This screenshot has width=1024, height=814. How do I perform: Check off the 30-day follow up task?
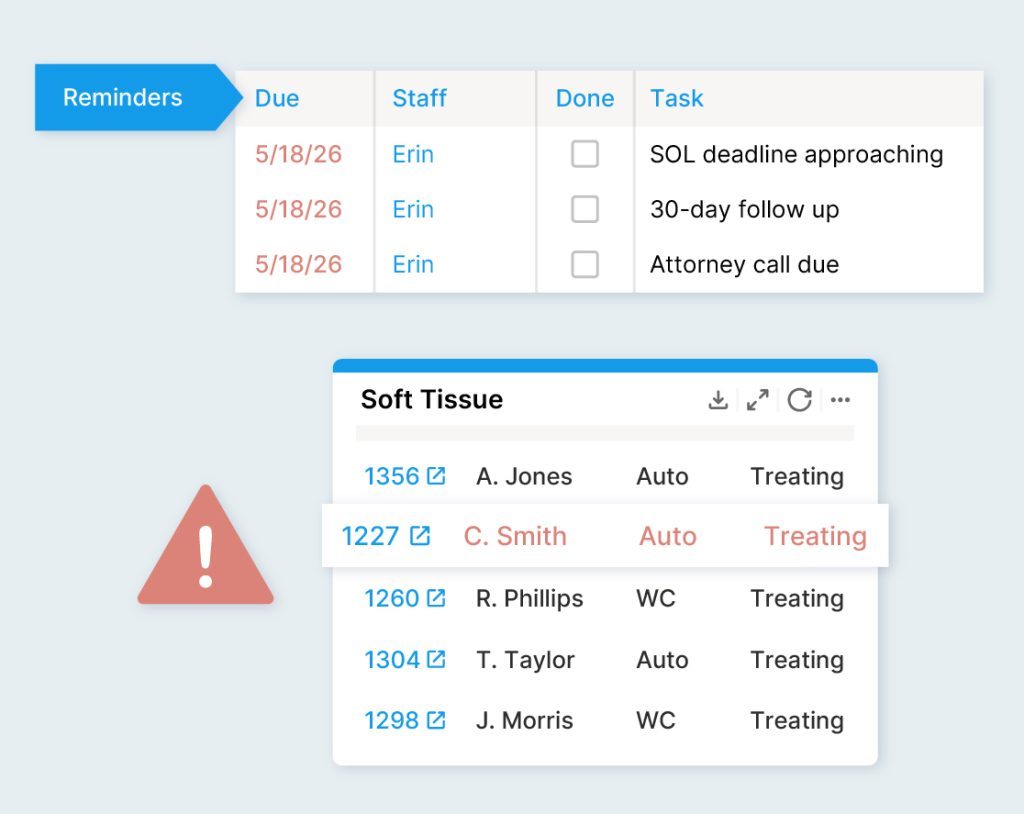pos(584,209)
